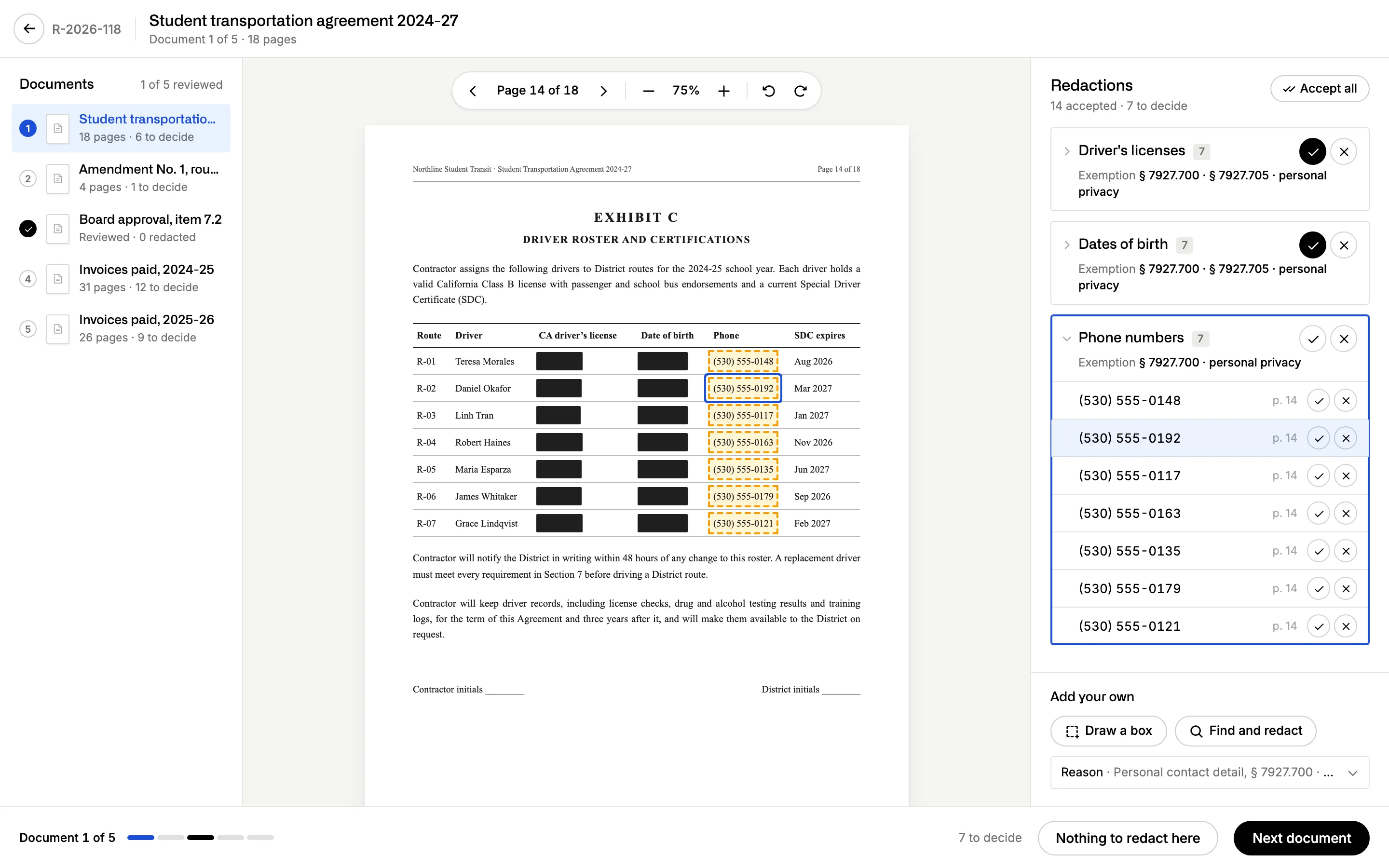Expand the Driver's licenses group
This screenshot has height=868, width=1389.
(1066, 151)
